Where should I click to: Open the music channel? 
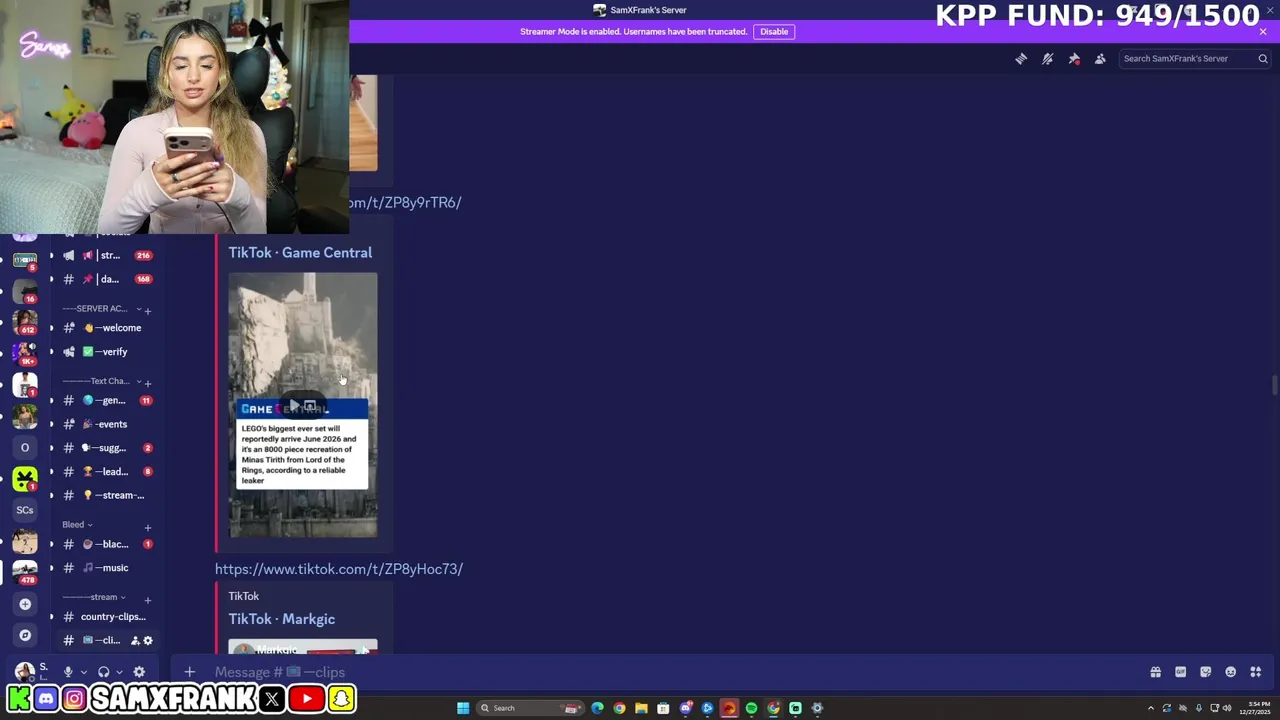pyautogui.click(x=106, y=568)
